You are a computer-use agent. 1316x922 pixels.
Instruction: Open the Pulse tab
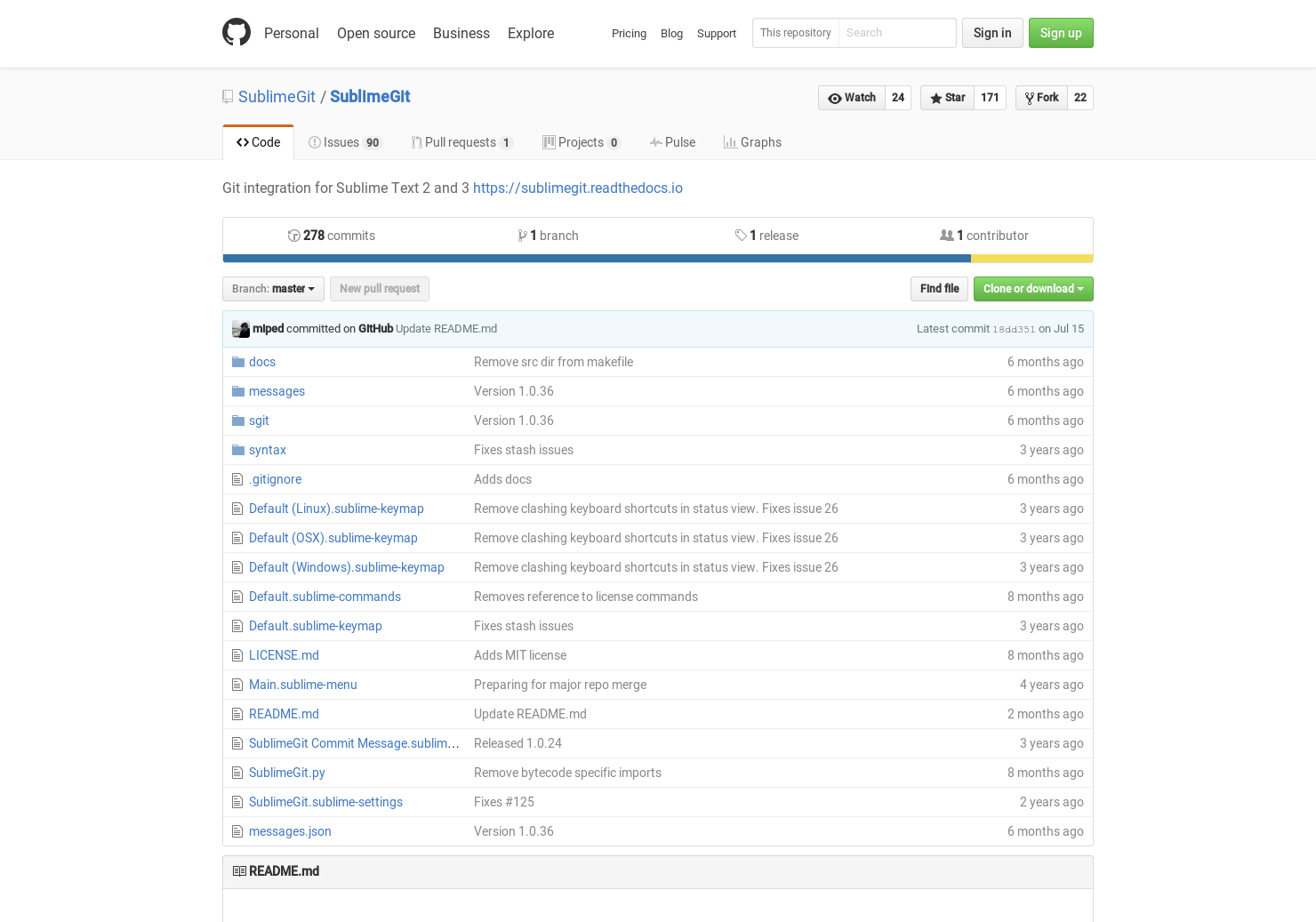point(672,142)
